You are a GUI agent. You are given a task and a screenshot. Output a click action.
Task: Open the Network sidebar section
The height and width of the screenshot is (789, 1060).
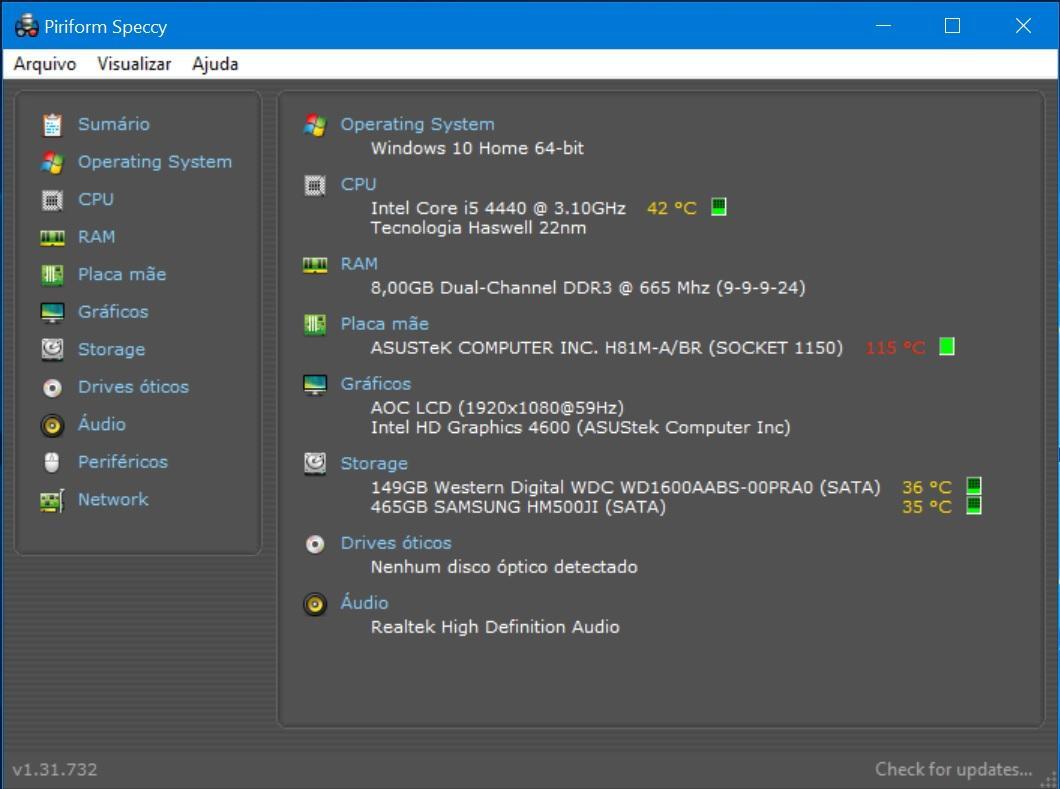(x=113, y=500)
